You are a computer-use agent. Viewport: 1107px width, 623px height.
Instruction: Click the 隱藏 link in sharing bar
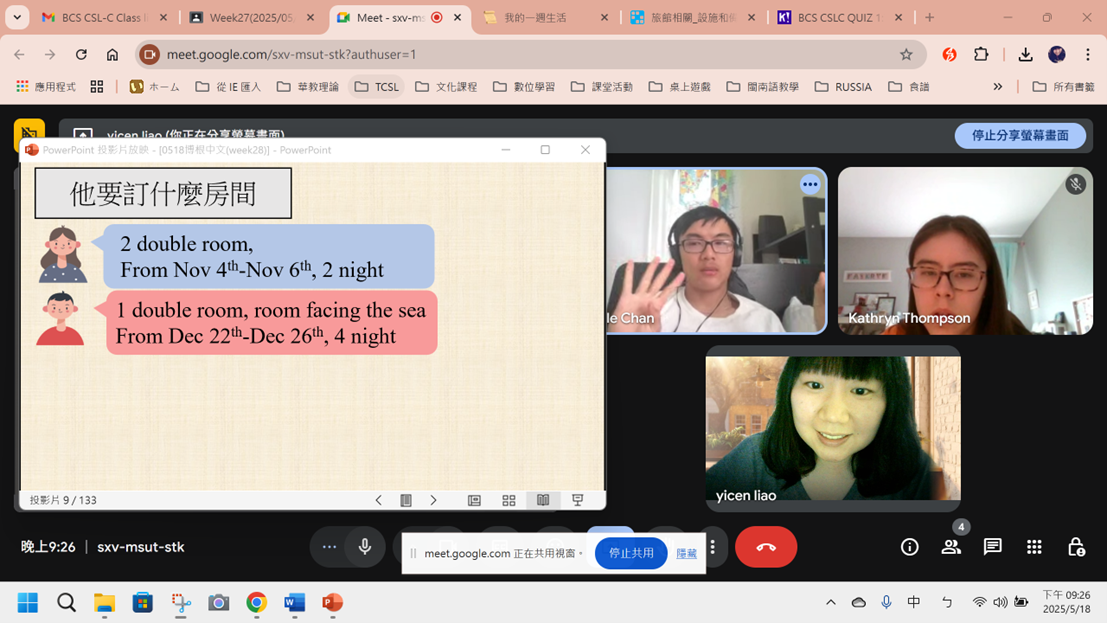tap(686, 553)
